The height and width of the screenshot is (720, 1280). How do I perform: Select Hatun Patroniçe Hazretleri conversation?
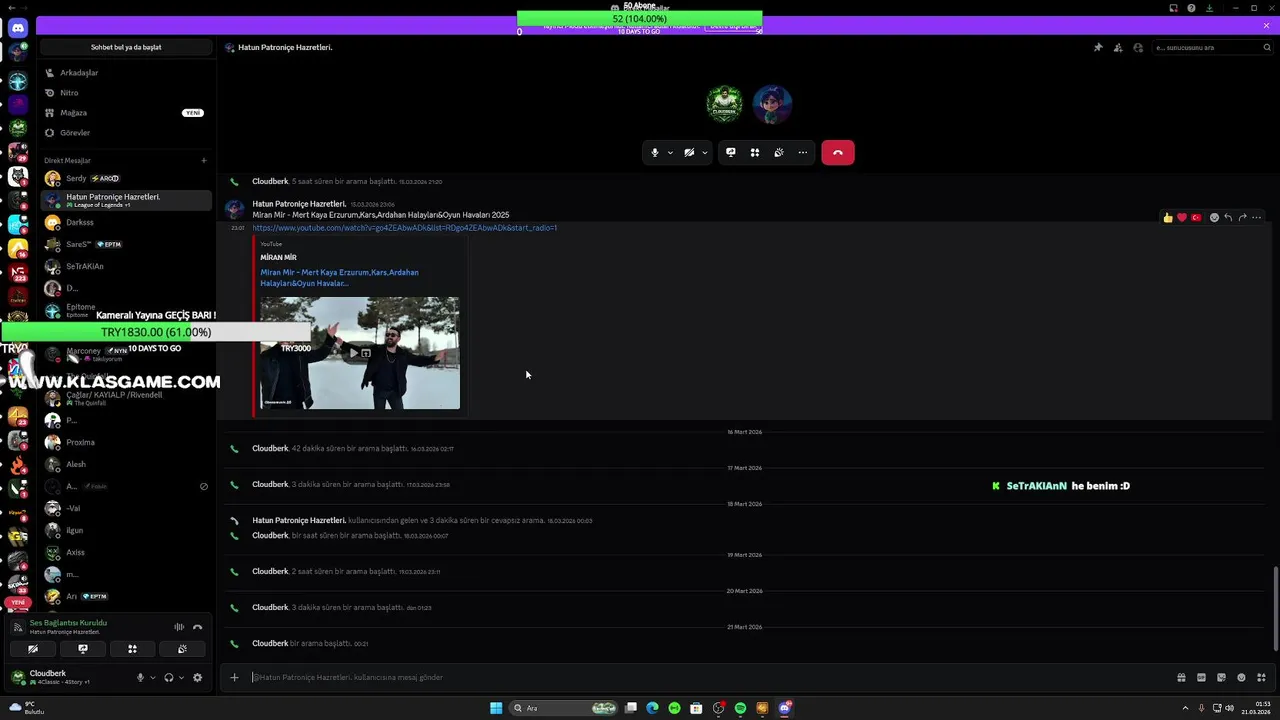[125, 200]
